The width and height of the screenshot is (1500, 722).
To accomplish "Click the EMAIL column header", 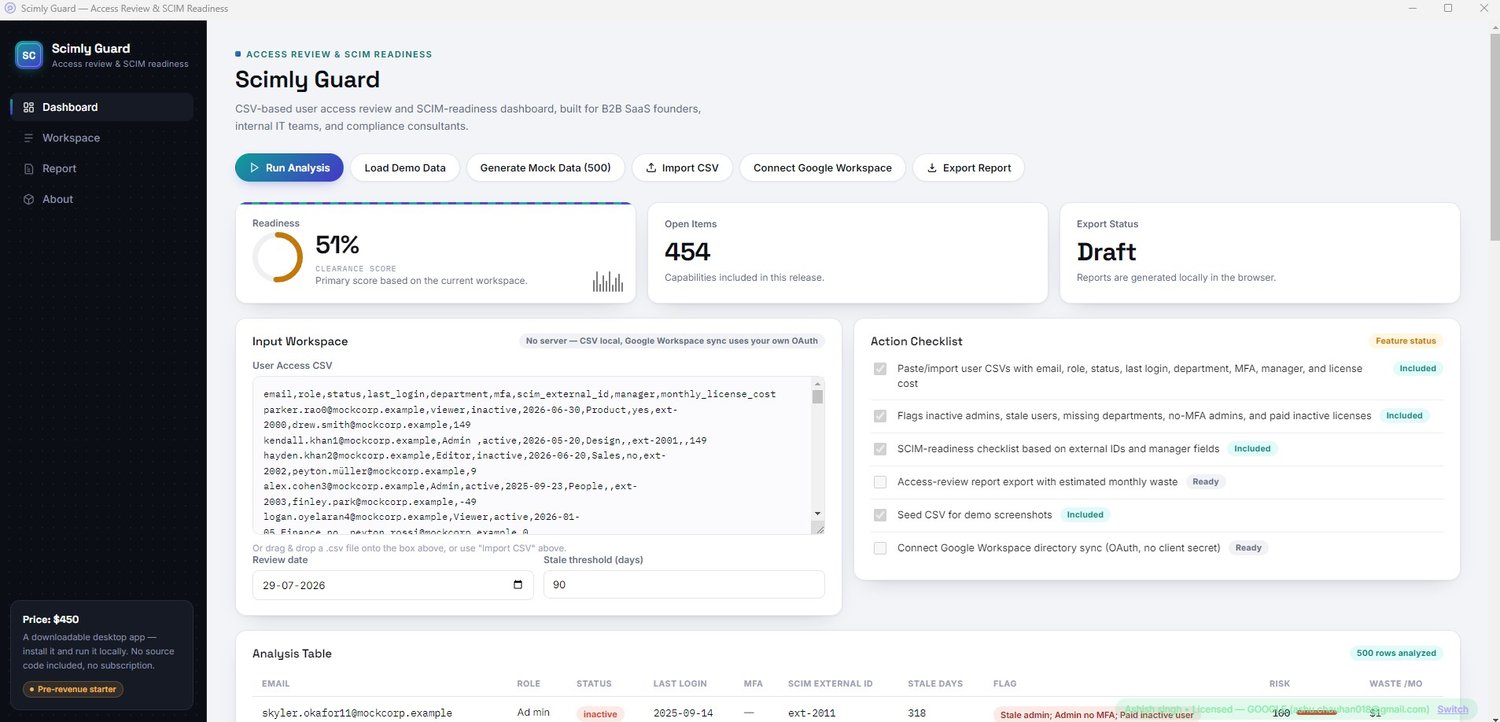I will (276, 684).
